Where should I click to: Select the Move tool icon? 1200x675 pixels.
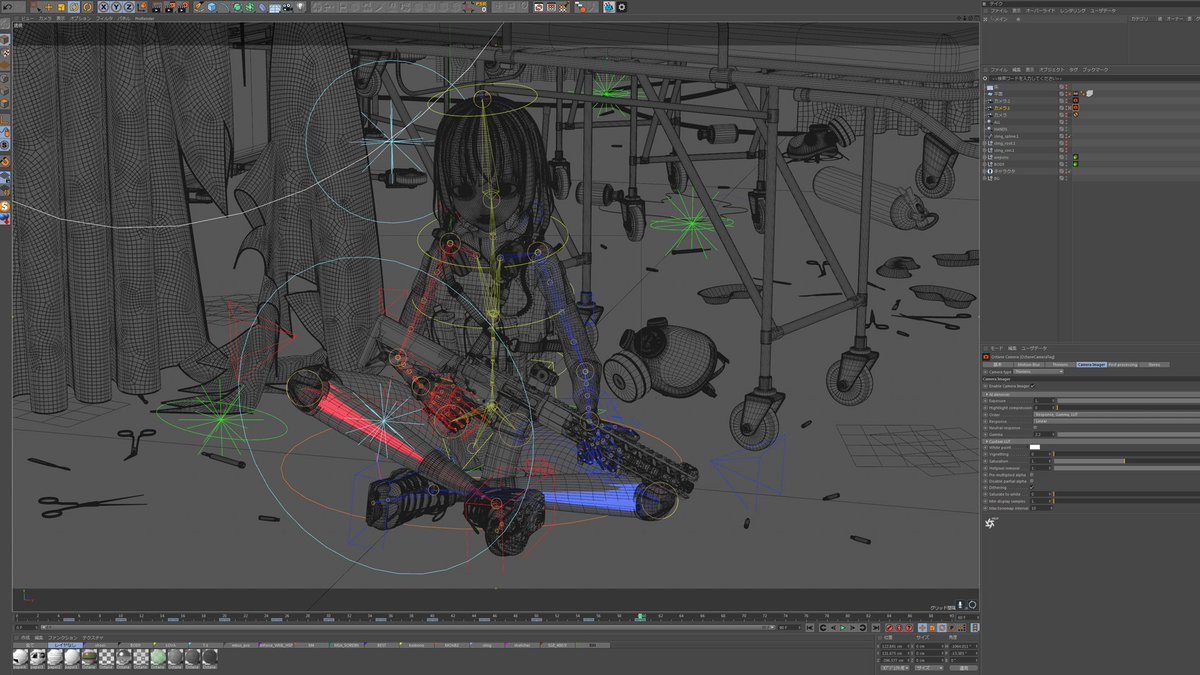pyautogui.click(x=48, y=7)
